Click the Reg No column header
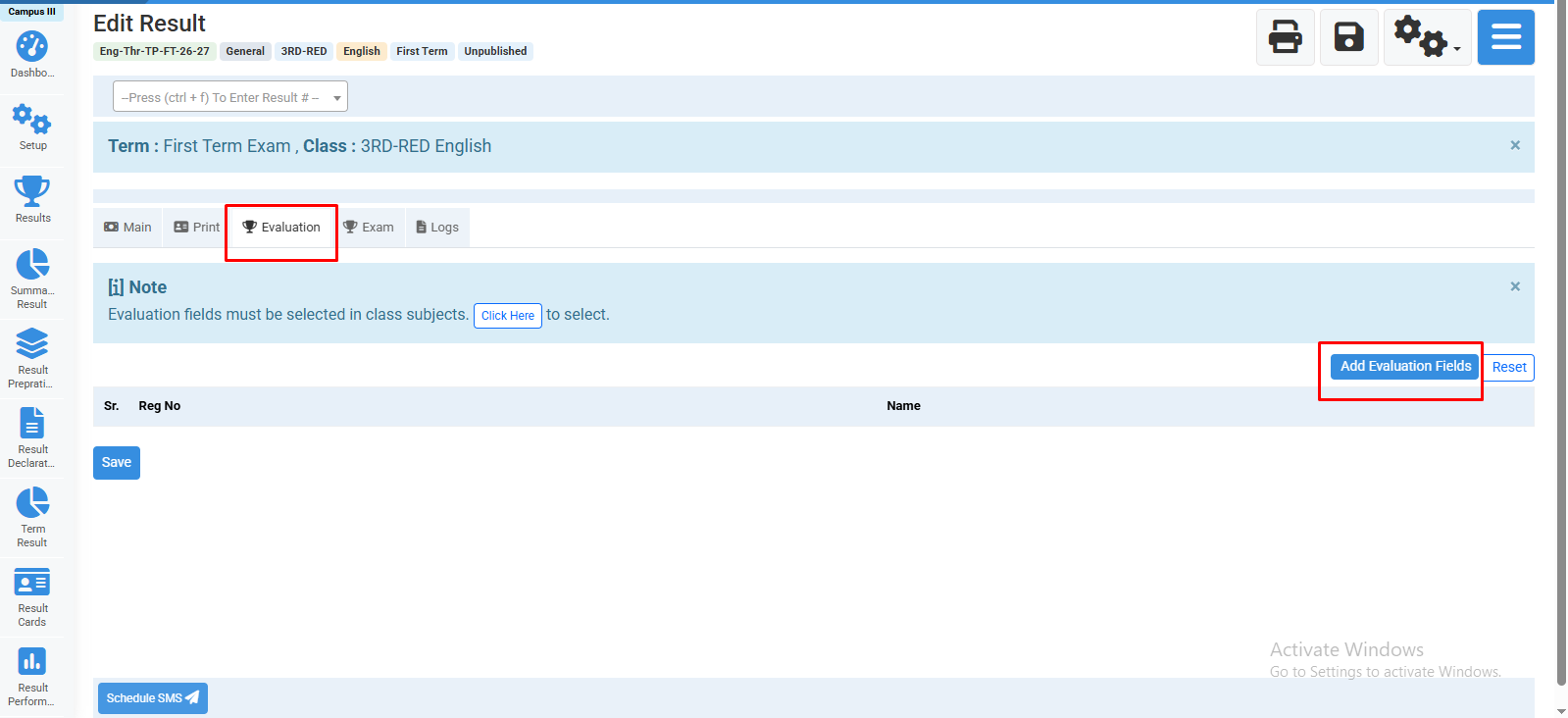The height and width of the screenshot is (718, 1568). (x=160, y=406)
